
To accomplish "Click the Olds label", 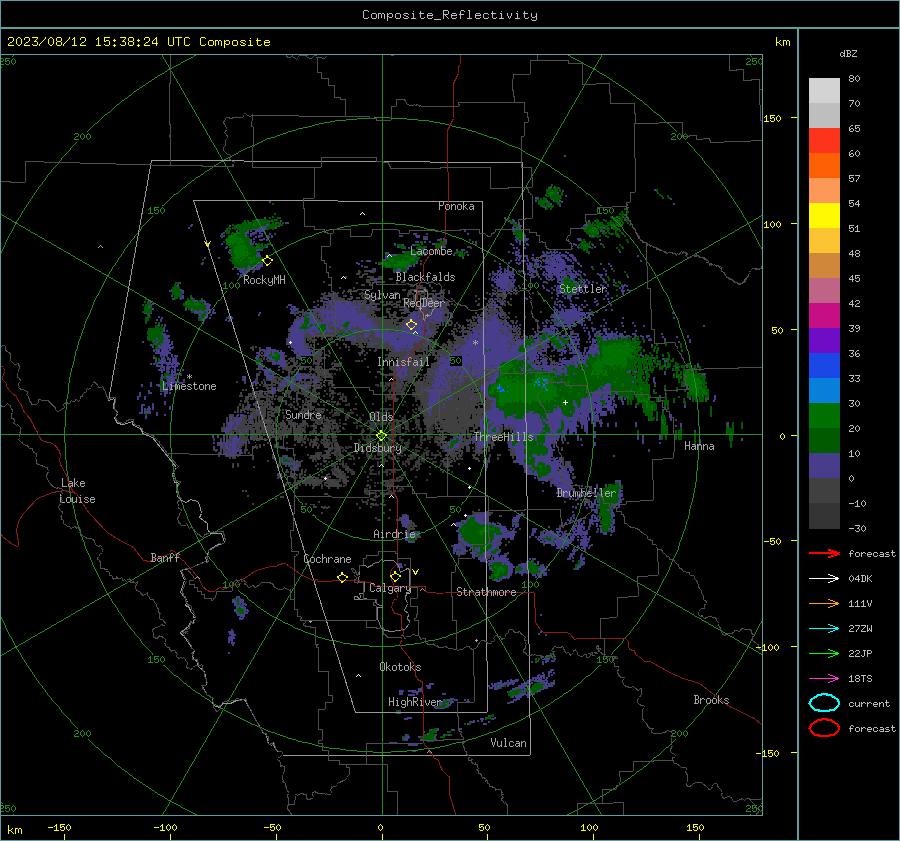I will (382, 417).
